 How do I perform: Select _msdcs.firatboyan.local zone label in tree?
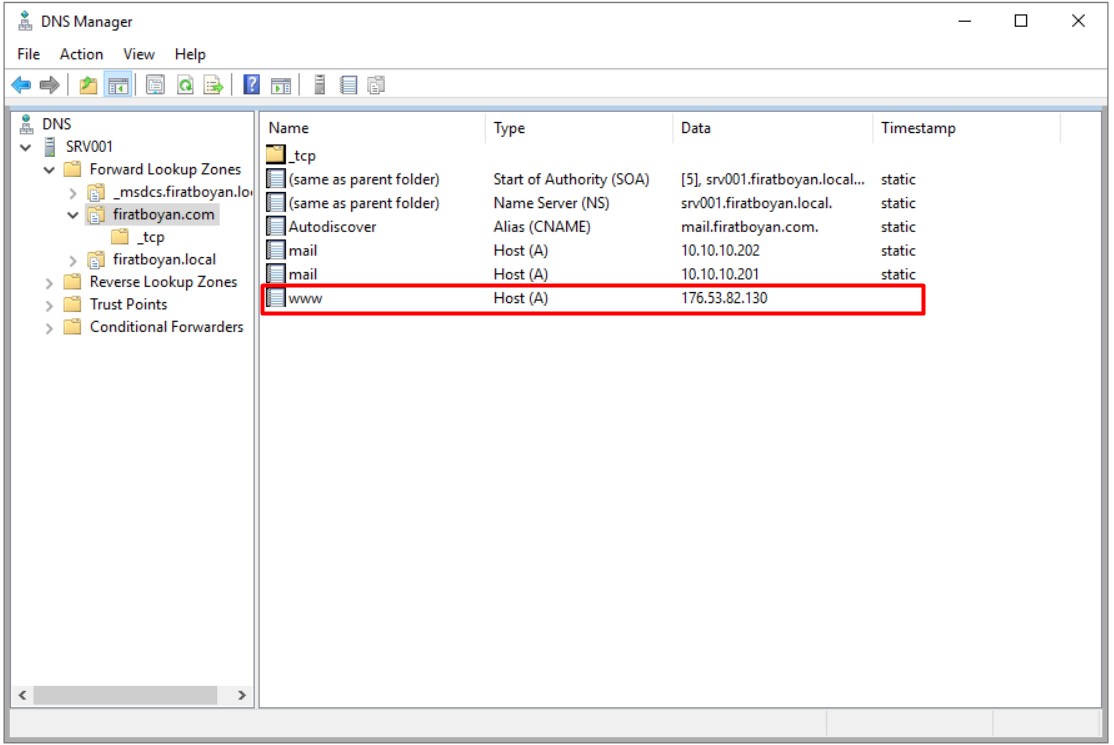coord(183,192)
